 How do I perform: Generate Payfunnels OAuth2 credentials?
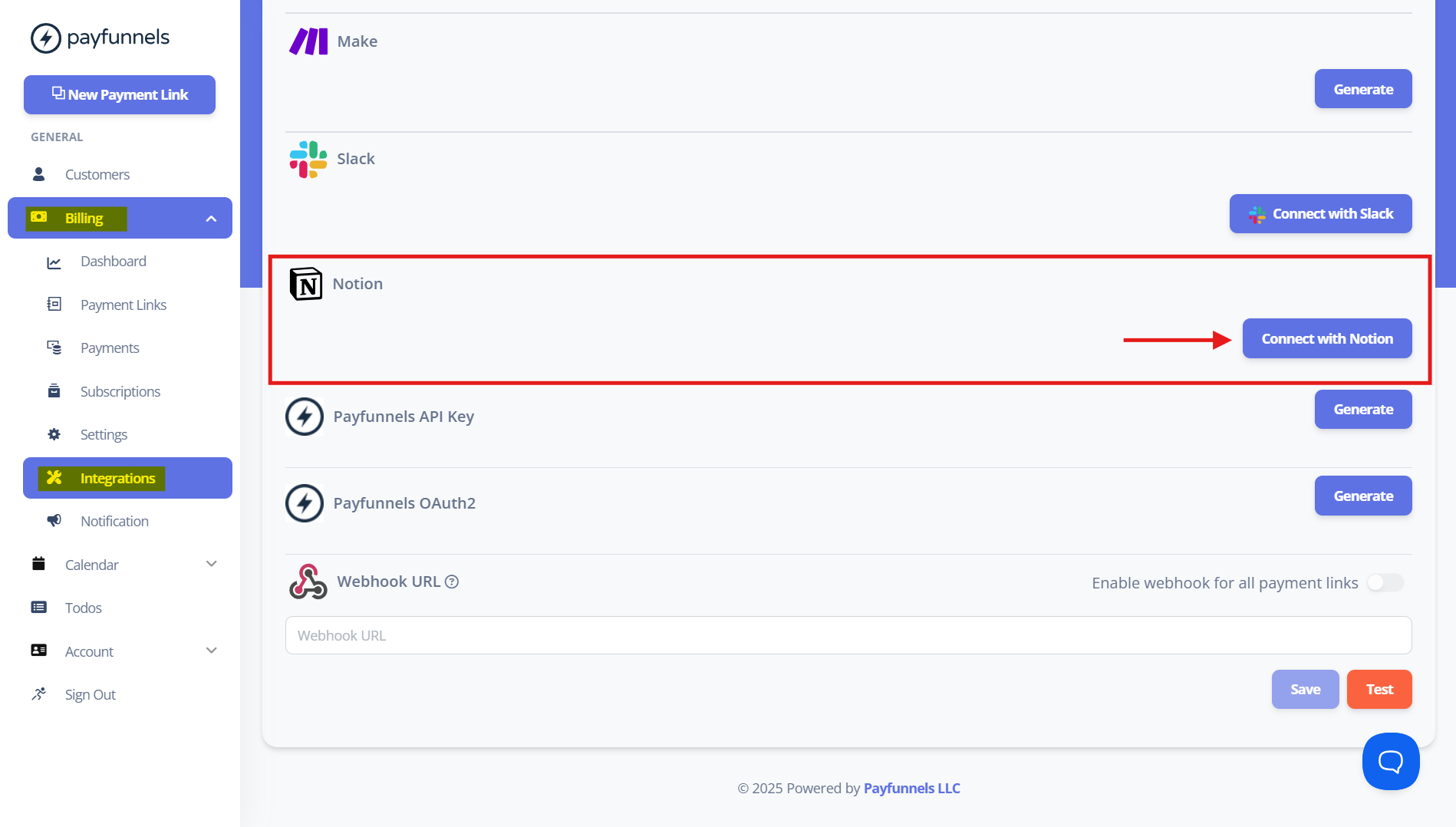(x=1363, y=496)
